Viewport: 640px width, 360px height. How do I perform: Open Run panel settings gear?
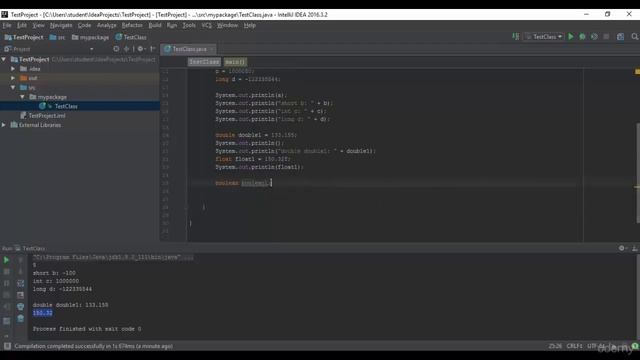[622, 248]
